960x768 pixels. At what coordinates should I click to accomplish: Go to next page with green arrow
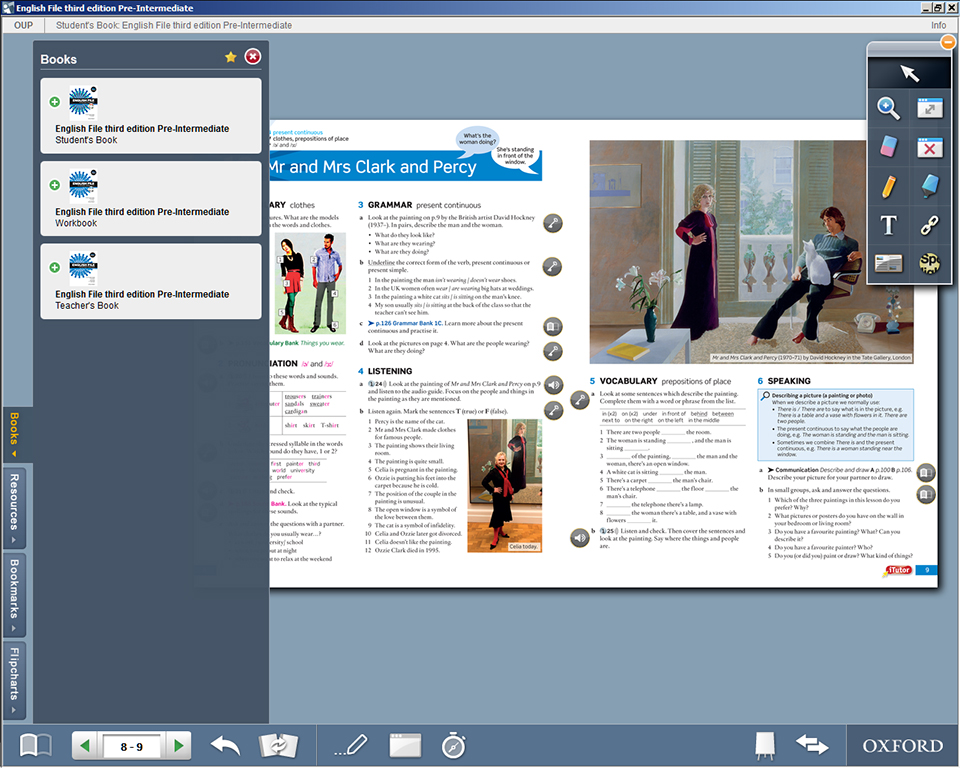pos(177,746)
